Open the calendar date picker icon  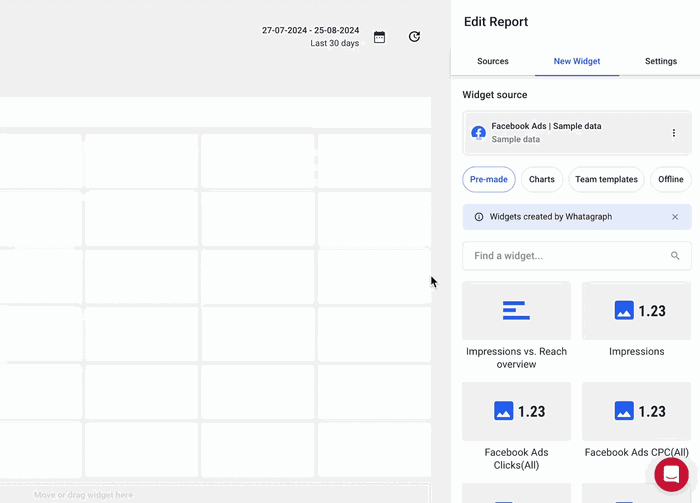[379, 37]
